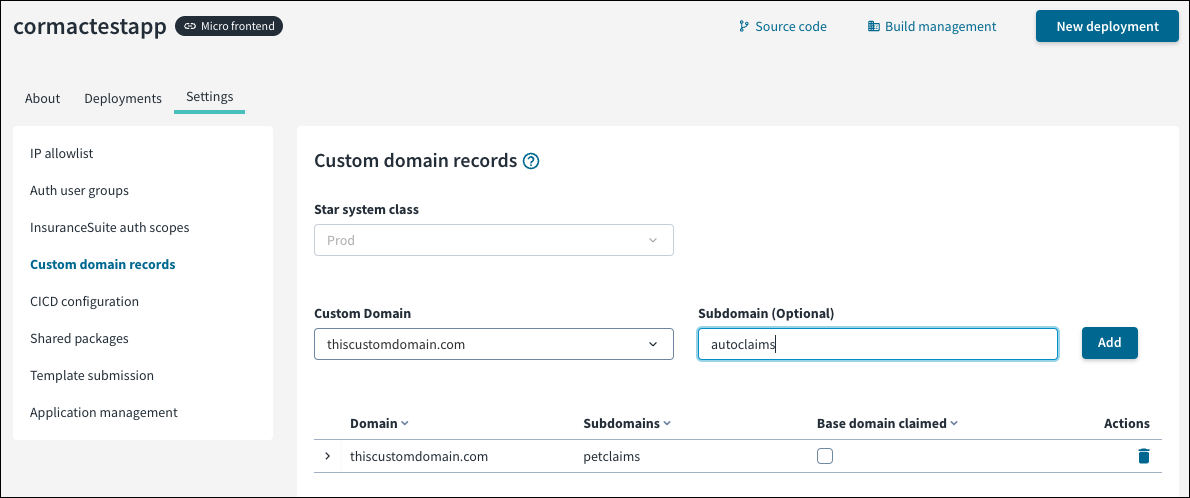Open the Build management link
Screen dimensions: 1190x498
[932, 26]
